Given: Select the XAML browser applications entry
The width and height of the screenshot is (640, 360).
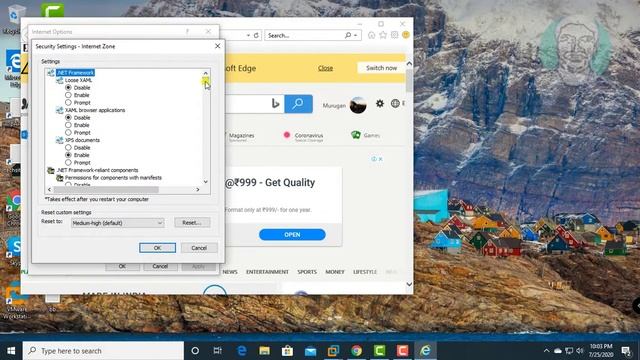Looking at the screenshot, I should (x=95, y=110).
